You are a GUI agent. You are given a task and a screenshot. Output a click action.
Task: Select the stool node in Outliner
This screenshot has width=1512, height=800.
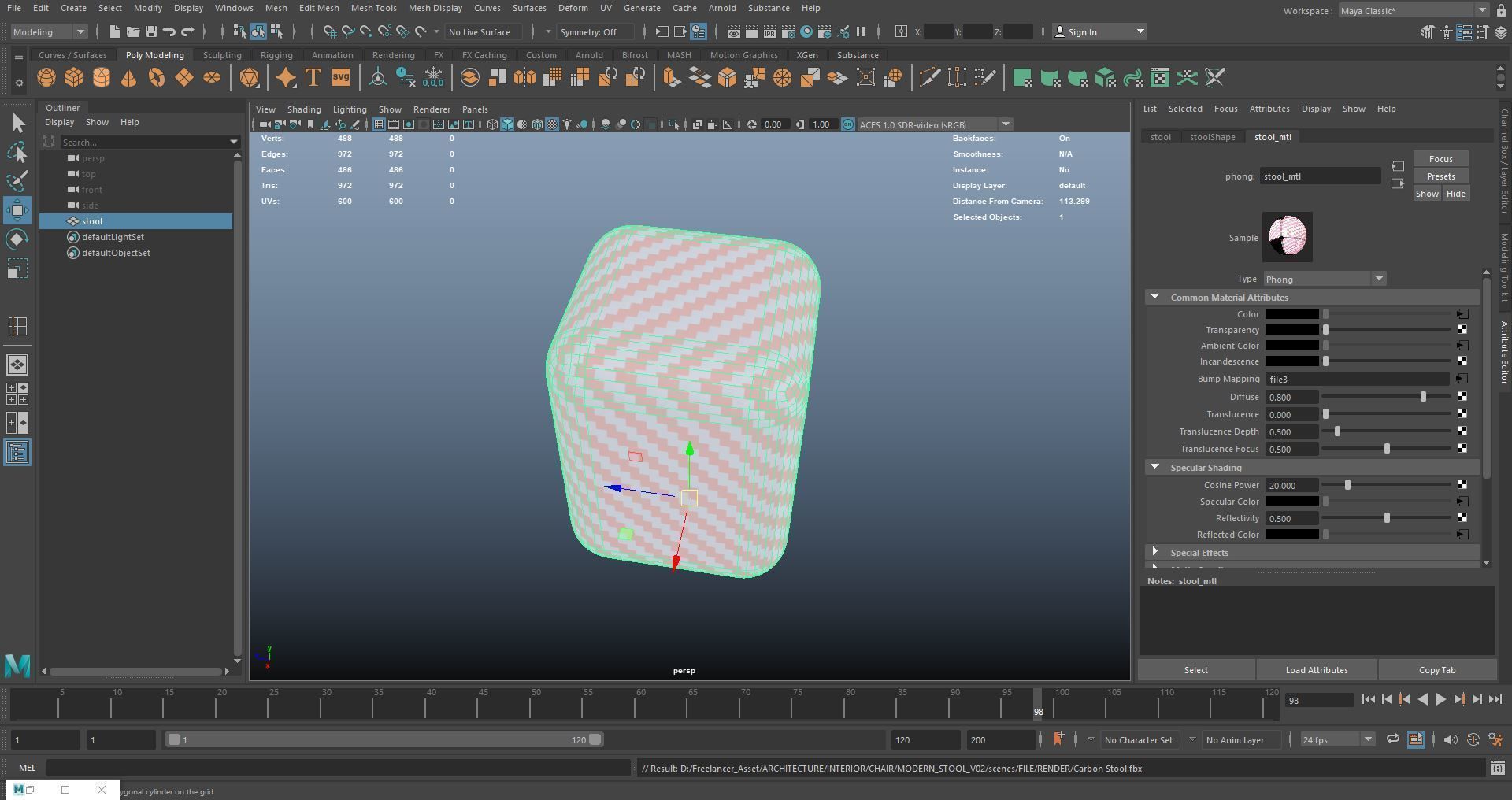click(x=136, y=221)
